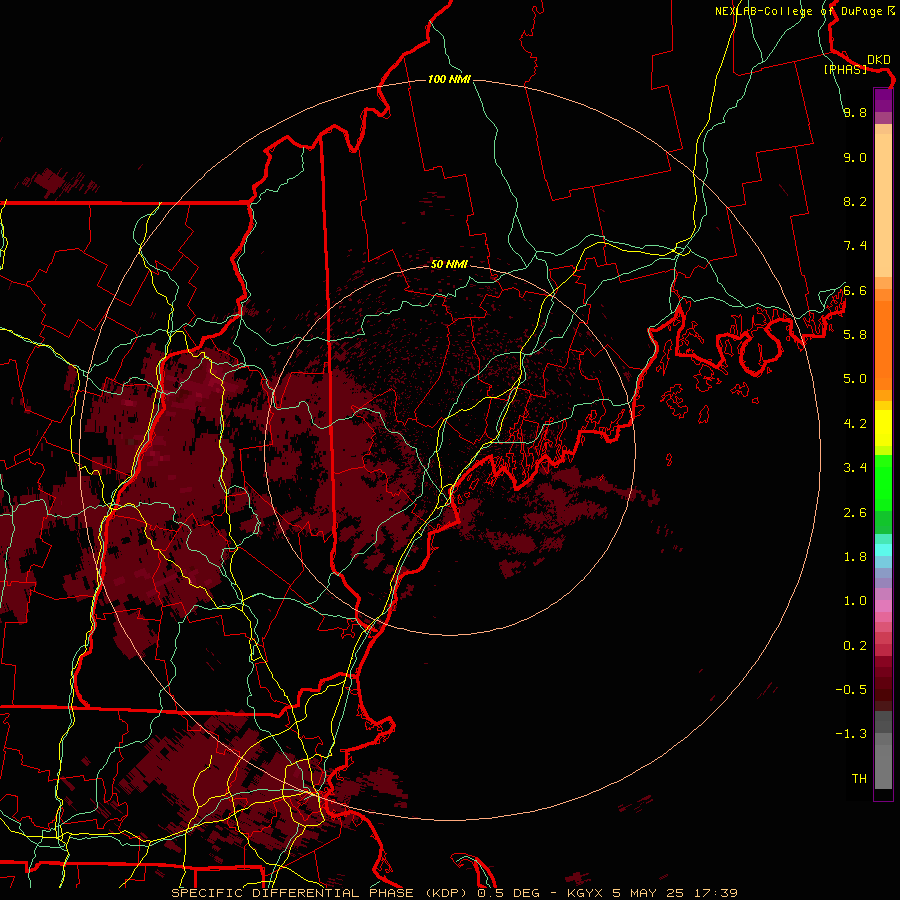Pick the bright green band on the scale
Image resolution: width=900 pixels, height=900 pixels.
(x=883, y=482)
